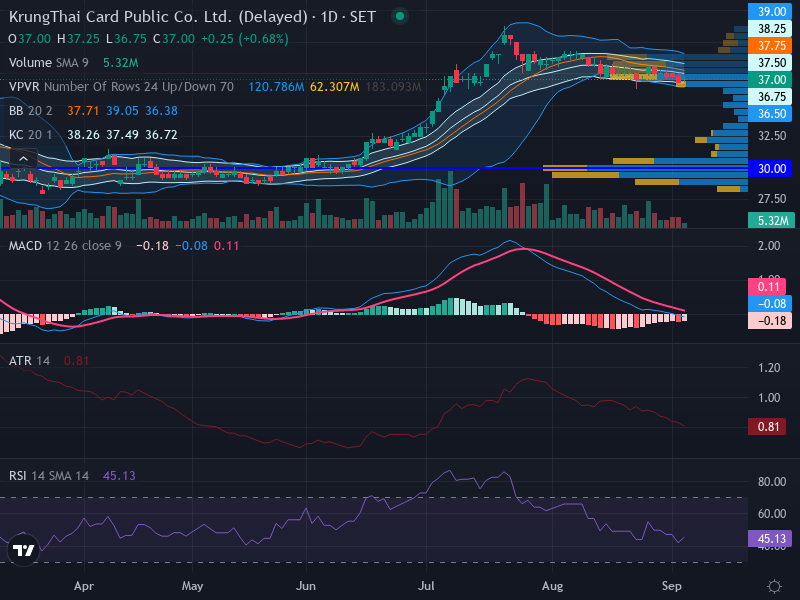Click the 5.32M value in Volume legend
Viewport: 800px width, 600px height.
point(120,63)
